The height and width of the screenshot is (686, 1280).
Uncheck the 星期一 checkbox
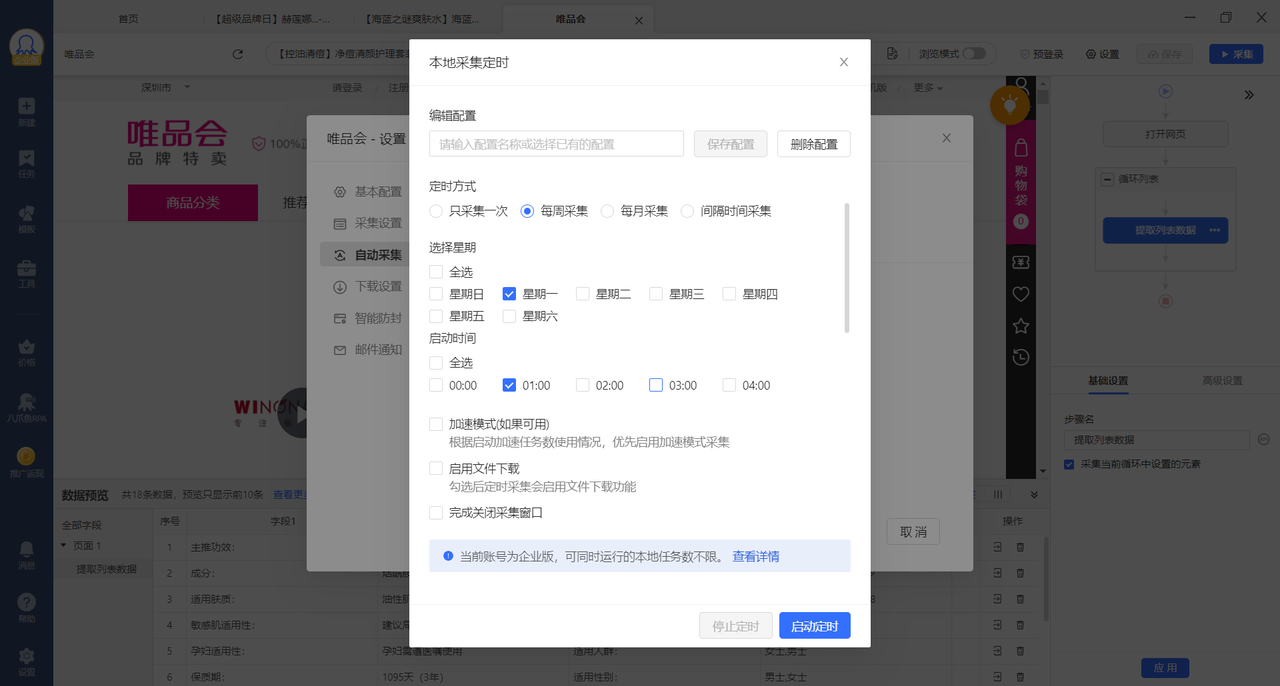[x=509, y=294]
